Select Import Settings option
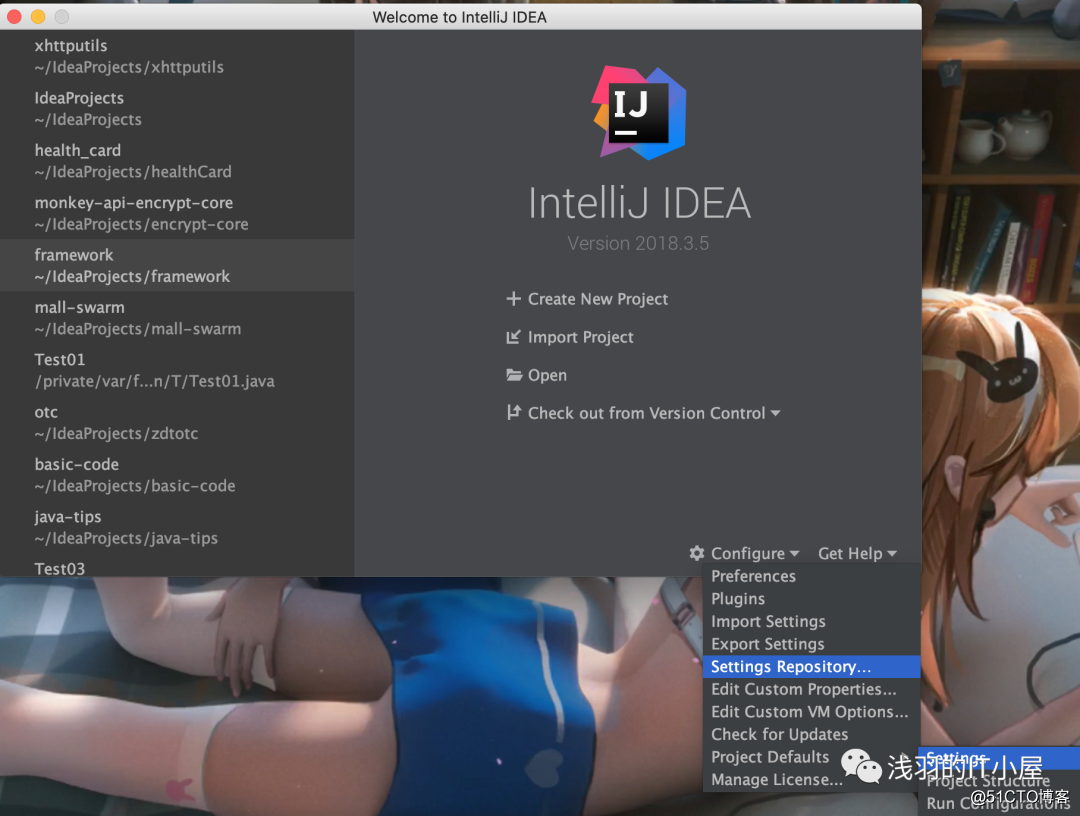1080x816 pixels. pyautogui.click(x=768, y=621)
